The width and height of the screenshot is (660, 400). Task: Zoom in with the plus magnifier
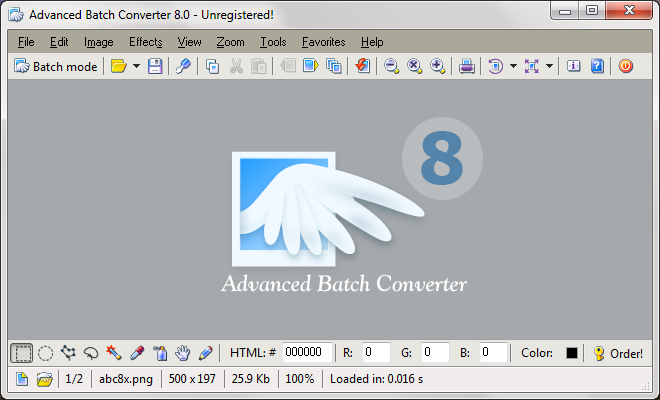pyautogui.click(x=437, y=67)
